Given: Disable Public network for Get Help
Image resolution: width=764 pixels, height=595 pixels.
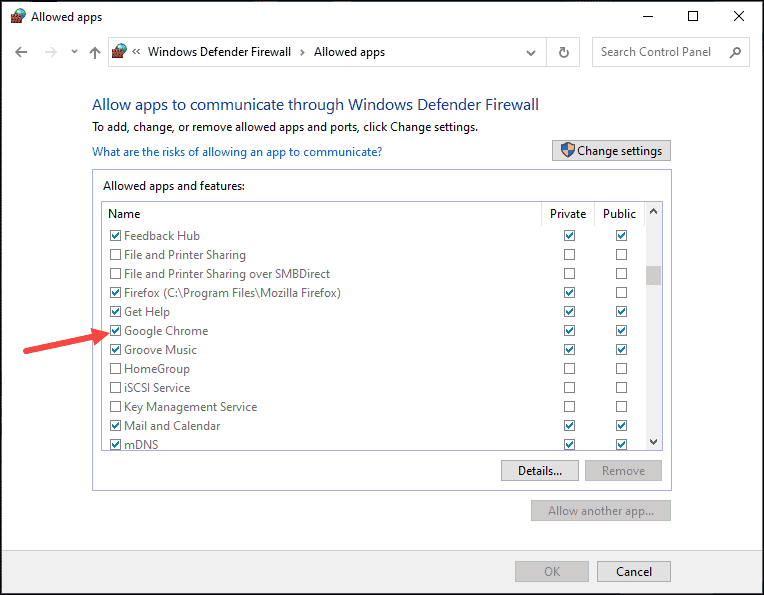Looking at the screenshot, I should click(621, 312).
